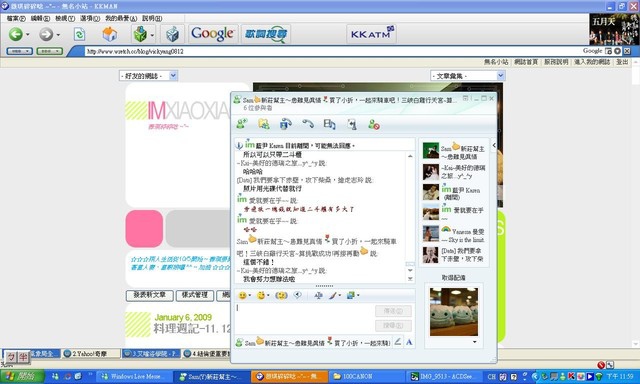Viewport: 640px width, 384px height.
Task: Open the KKATM toolbar button
Action: click(x=371, y=33)
